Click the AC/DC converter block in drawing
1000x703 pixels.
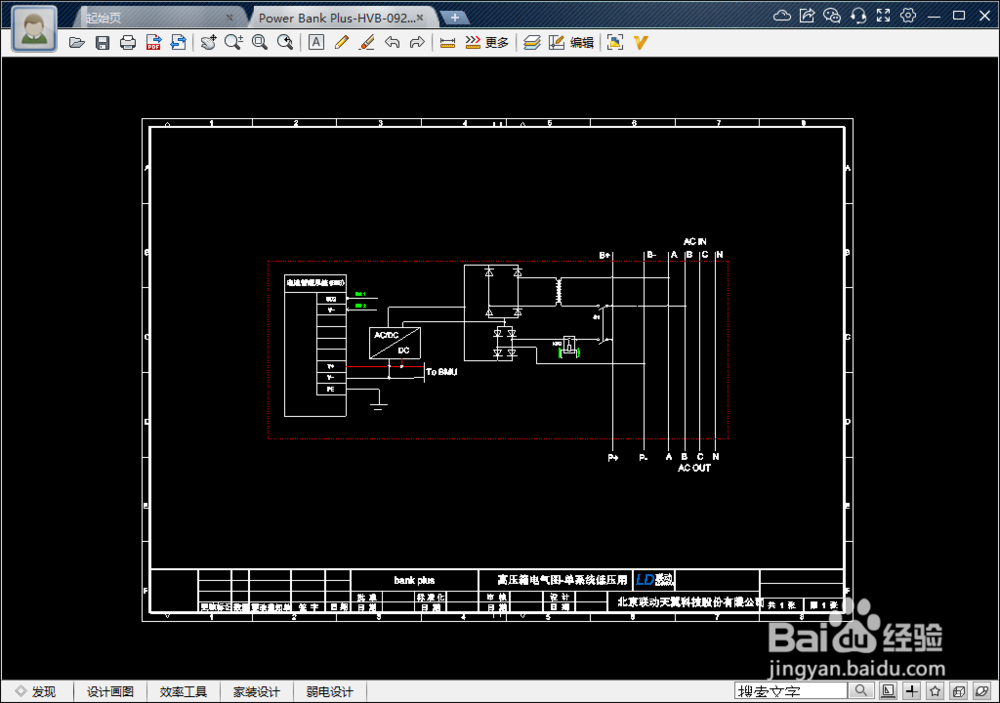click(395, 343)
